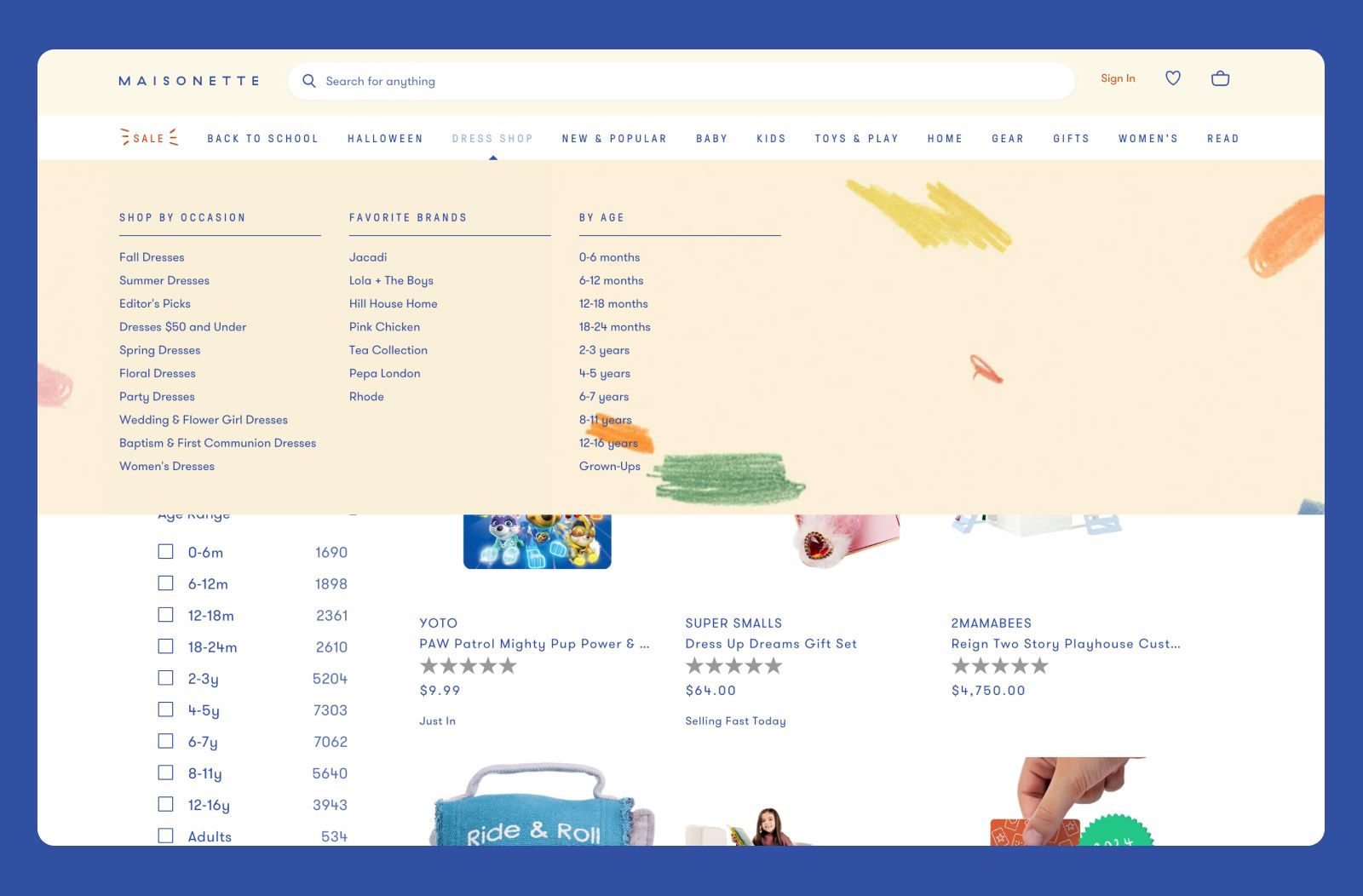1363x896 pixels.
Task: Choose Pink Chicken brand
Action: click(384, 327)
